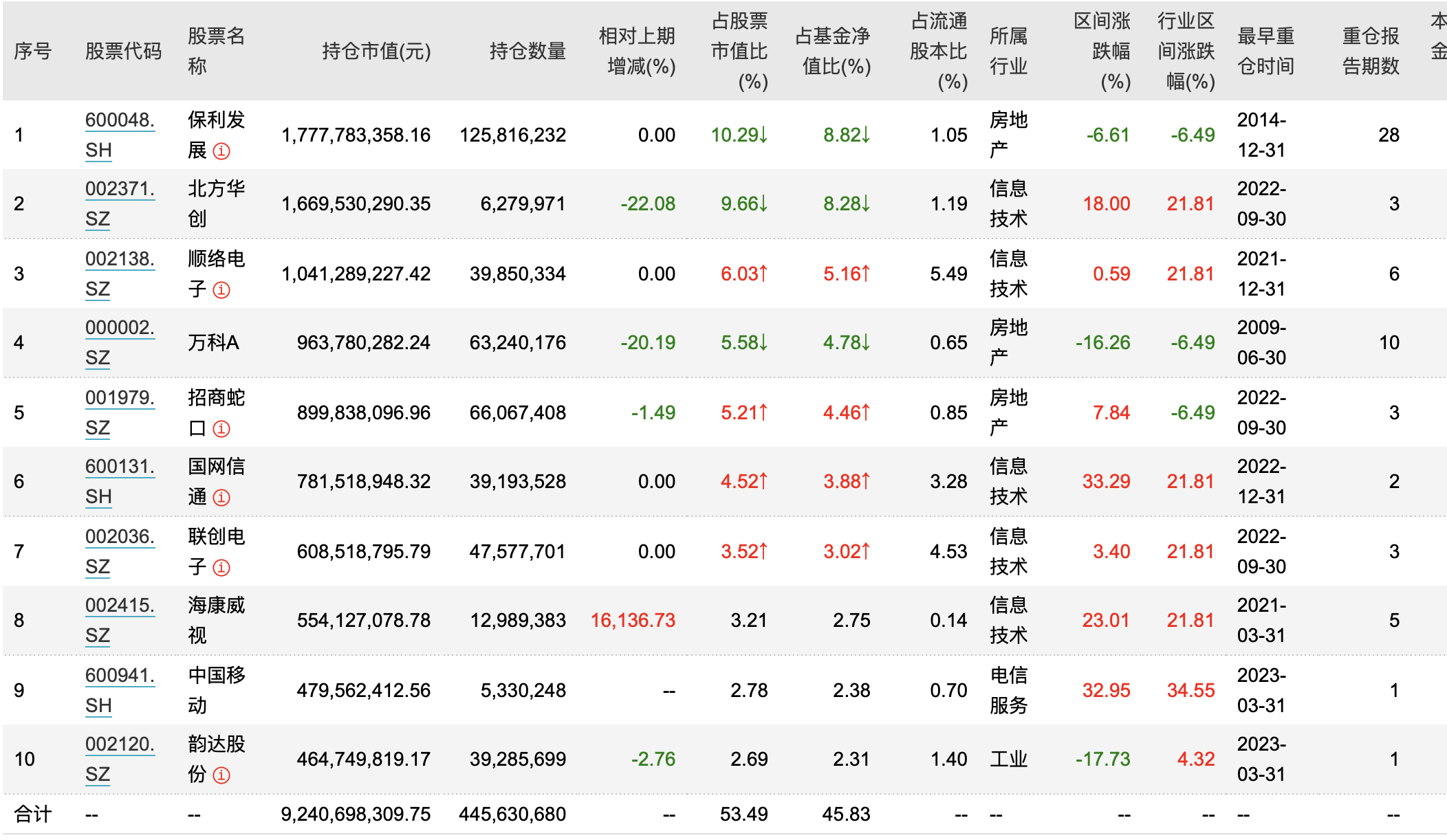
Task: Click the 相对上期增减(%) column header
Action: point(638,51)
